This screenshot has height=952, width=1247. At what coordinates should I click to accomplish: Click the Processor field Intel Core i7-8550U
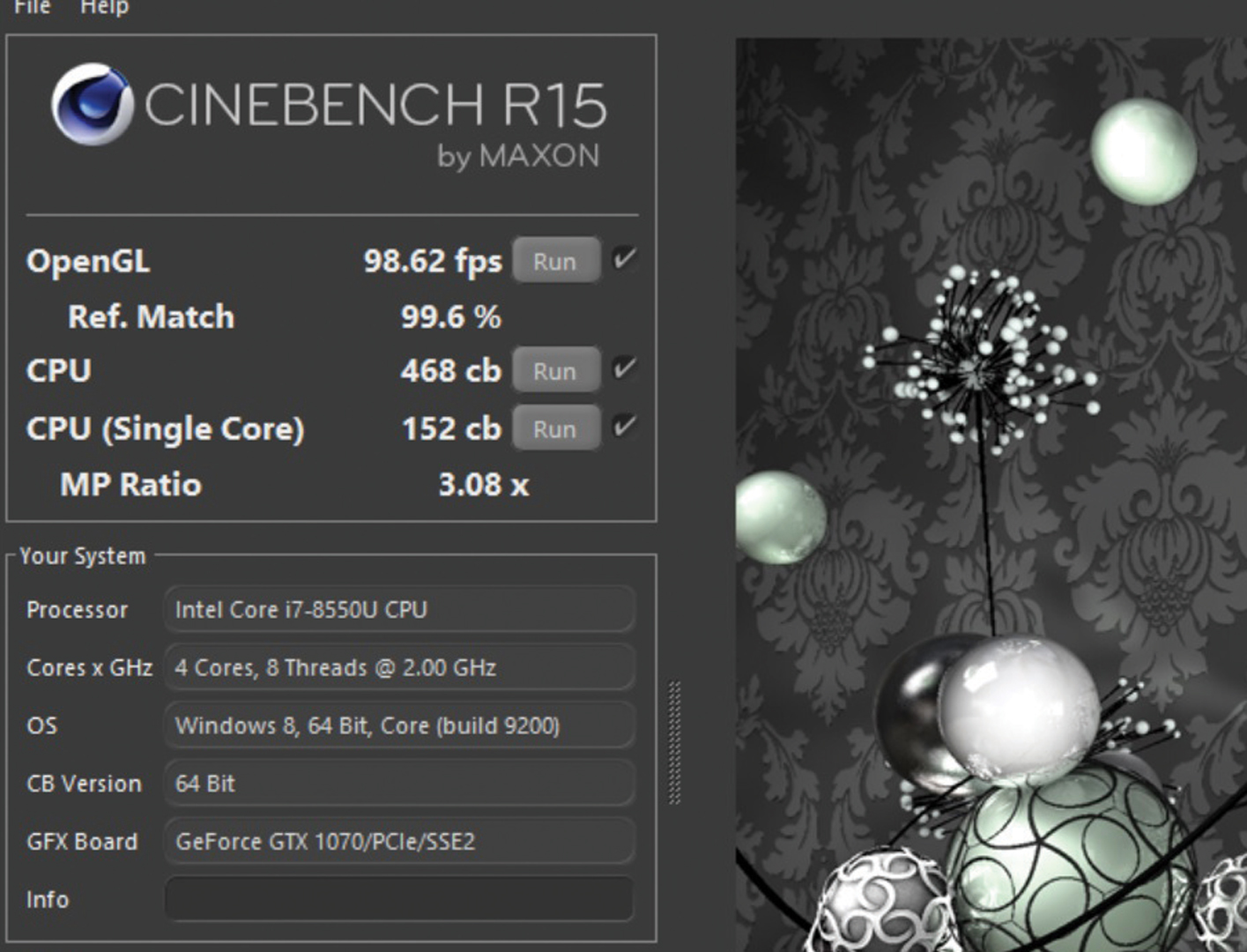pyautogui.click(x=399, y=609)
